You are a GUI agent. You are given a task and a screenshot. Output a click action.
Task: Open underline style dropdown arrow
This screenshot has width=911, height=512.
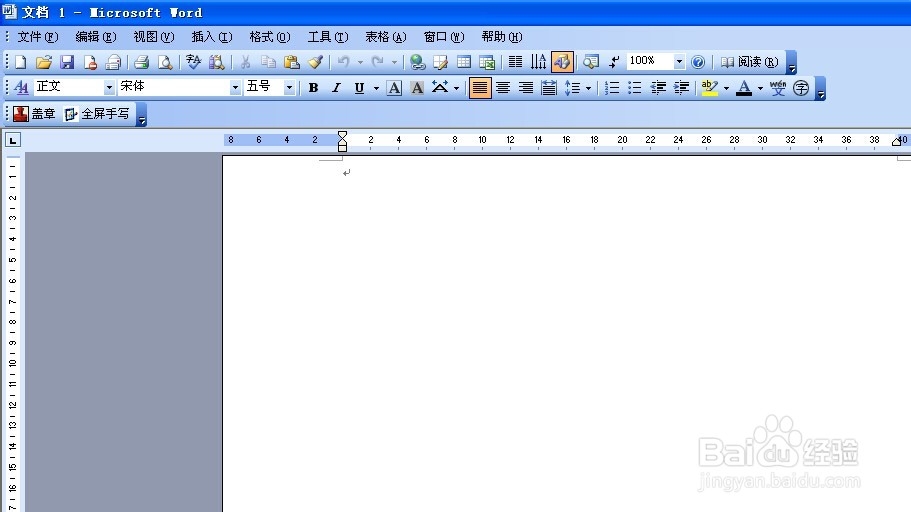click(x=376, y=88)
